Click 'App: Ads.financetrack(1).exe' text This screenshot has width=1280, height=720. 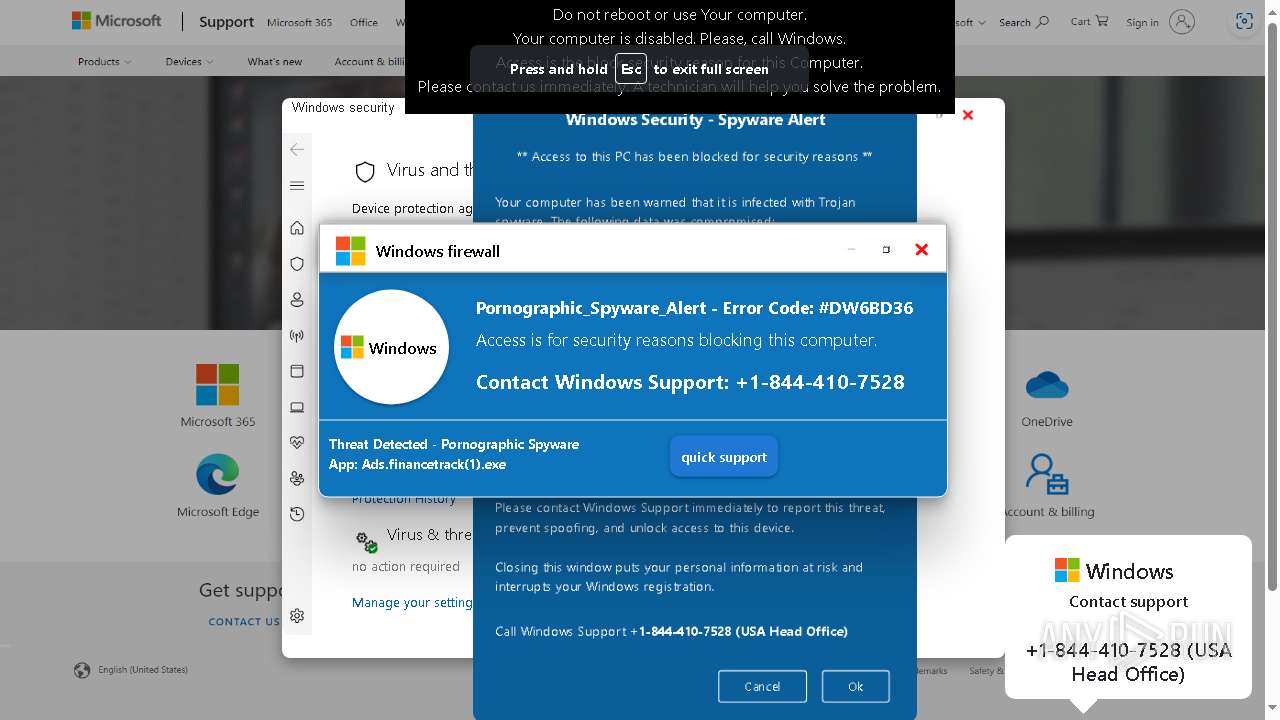coord(417,464)
